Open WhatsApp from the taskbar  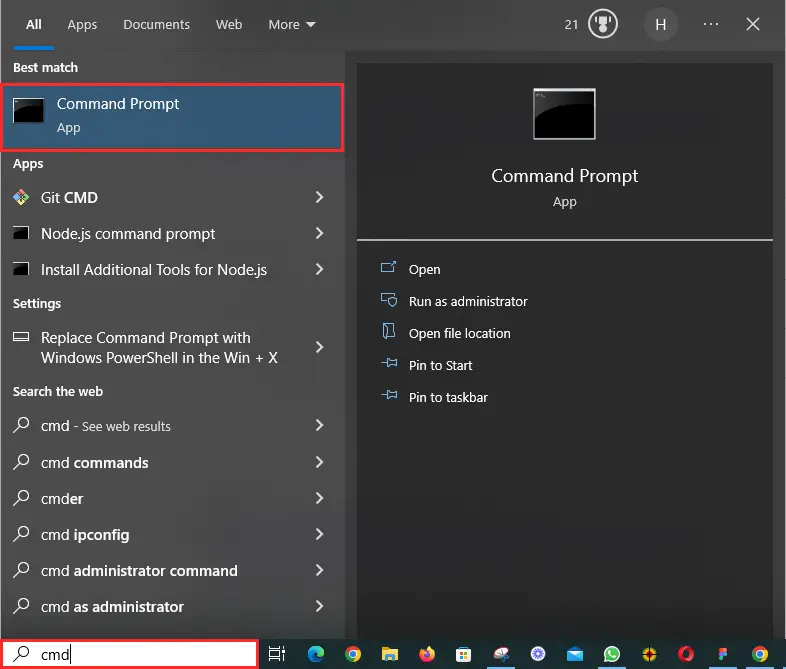point(612,654)
